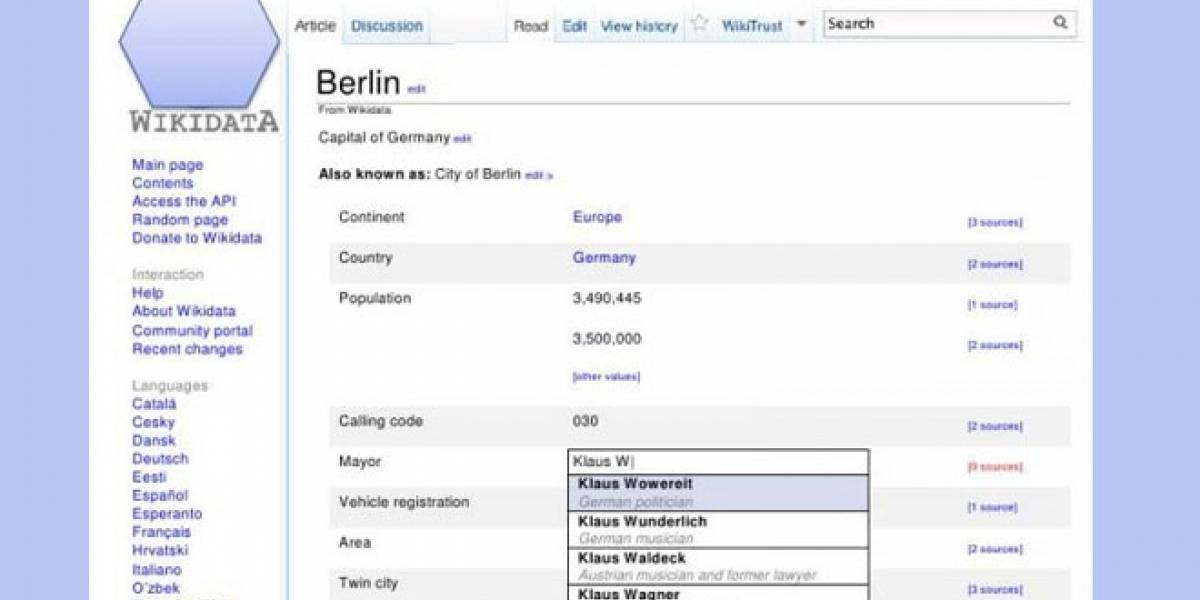Switch language to Català
The width and height of the screenshot is (1200, 600).
click(x=154, y=404)
